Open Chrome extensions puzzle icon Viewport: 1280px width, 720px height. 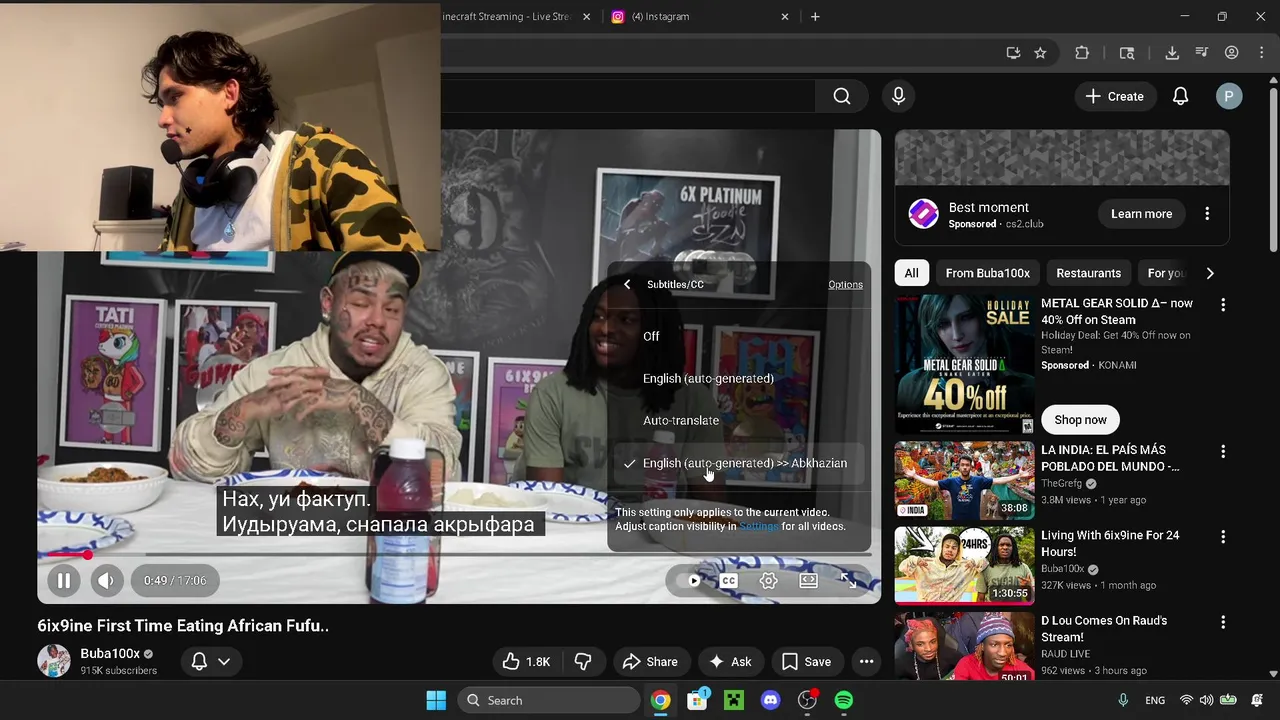pos(1082,53)
